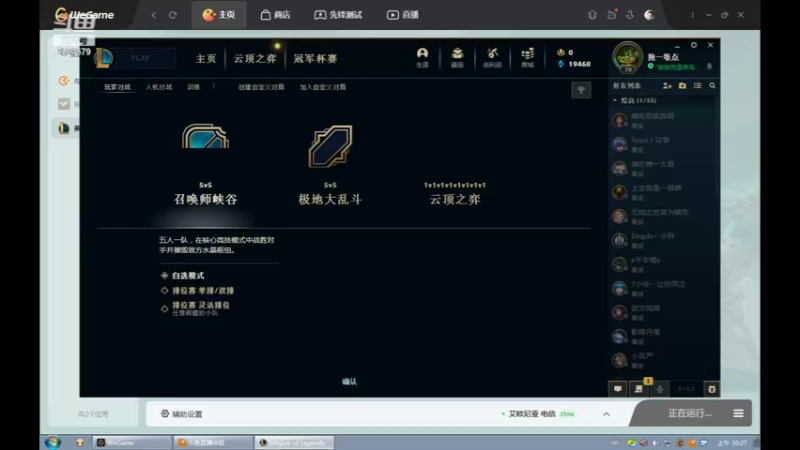The height and width of the screenshot is (450, 800).
Task: Expand the server panel chevron near 艾欧尼亚 电信
Action: click(606, 414)
